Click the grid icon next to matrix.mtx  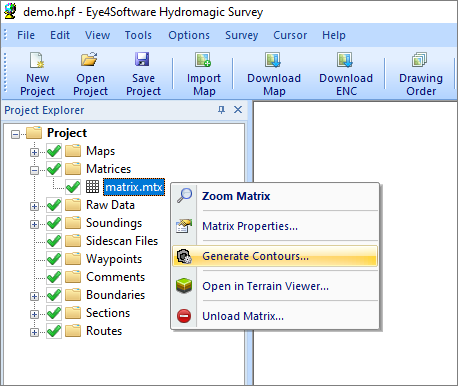coord(92,187)
